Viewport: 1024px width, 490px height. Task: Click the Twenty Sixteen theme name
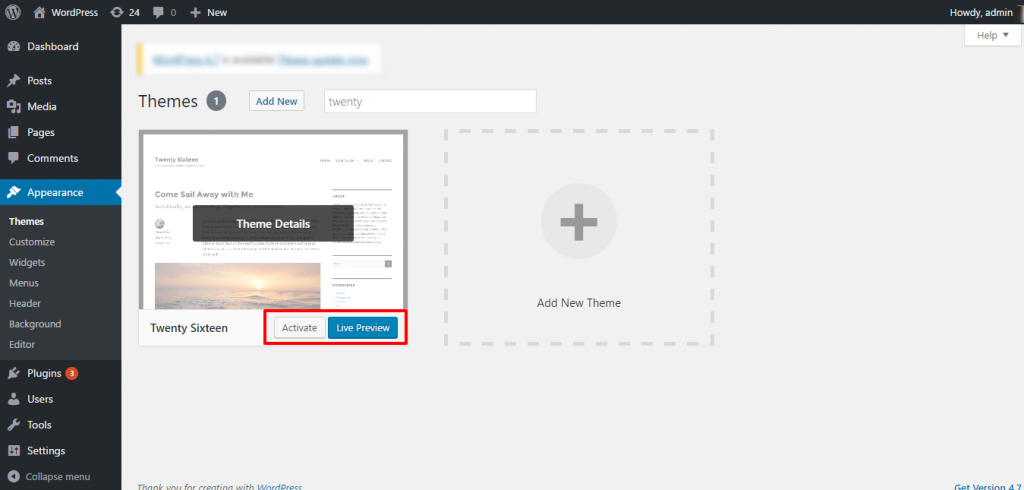coord(189,328)
